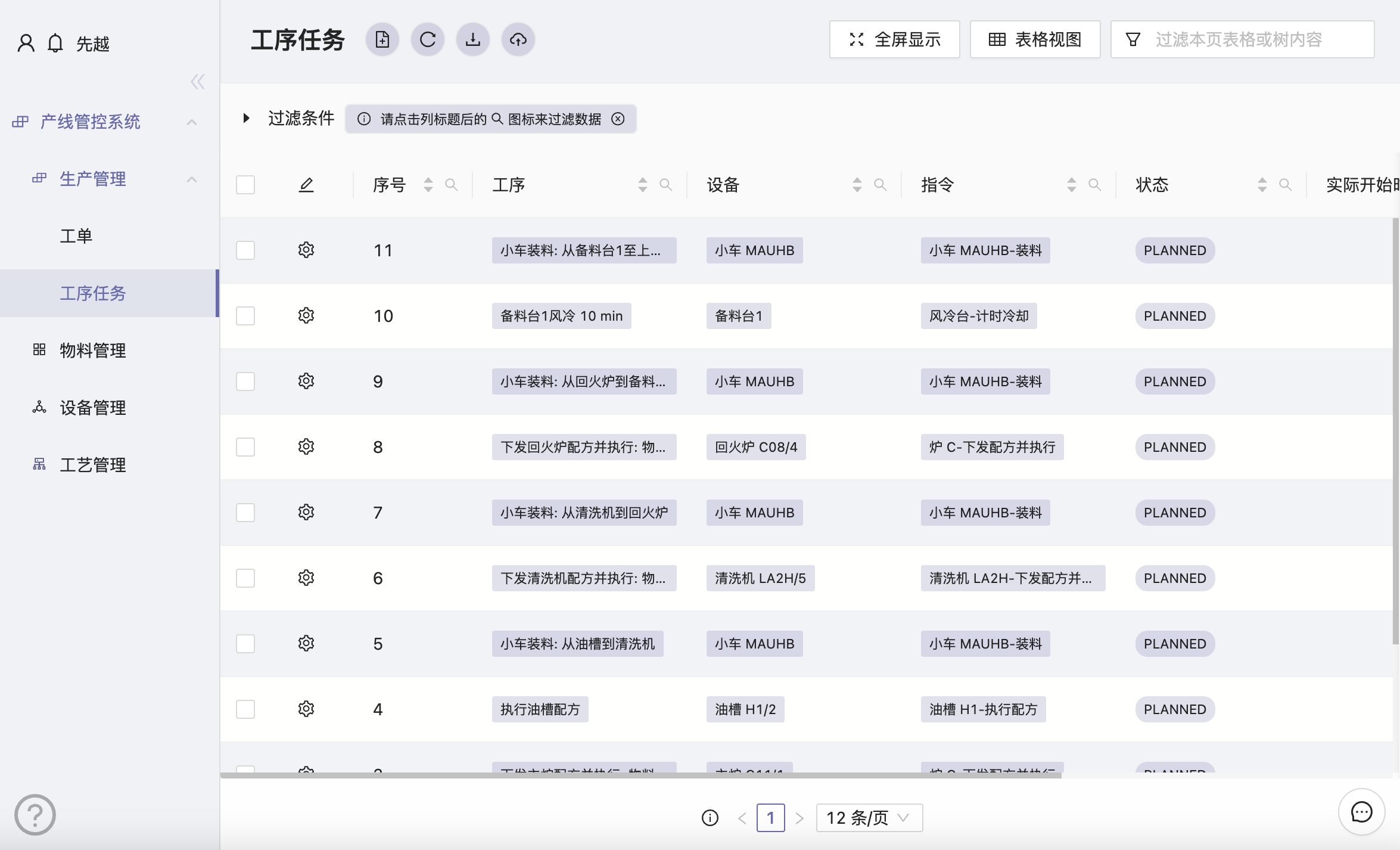Click the download icon in the header
Screen dimensions: 1400x850
point(473,40)
